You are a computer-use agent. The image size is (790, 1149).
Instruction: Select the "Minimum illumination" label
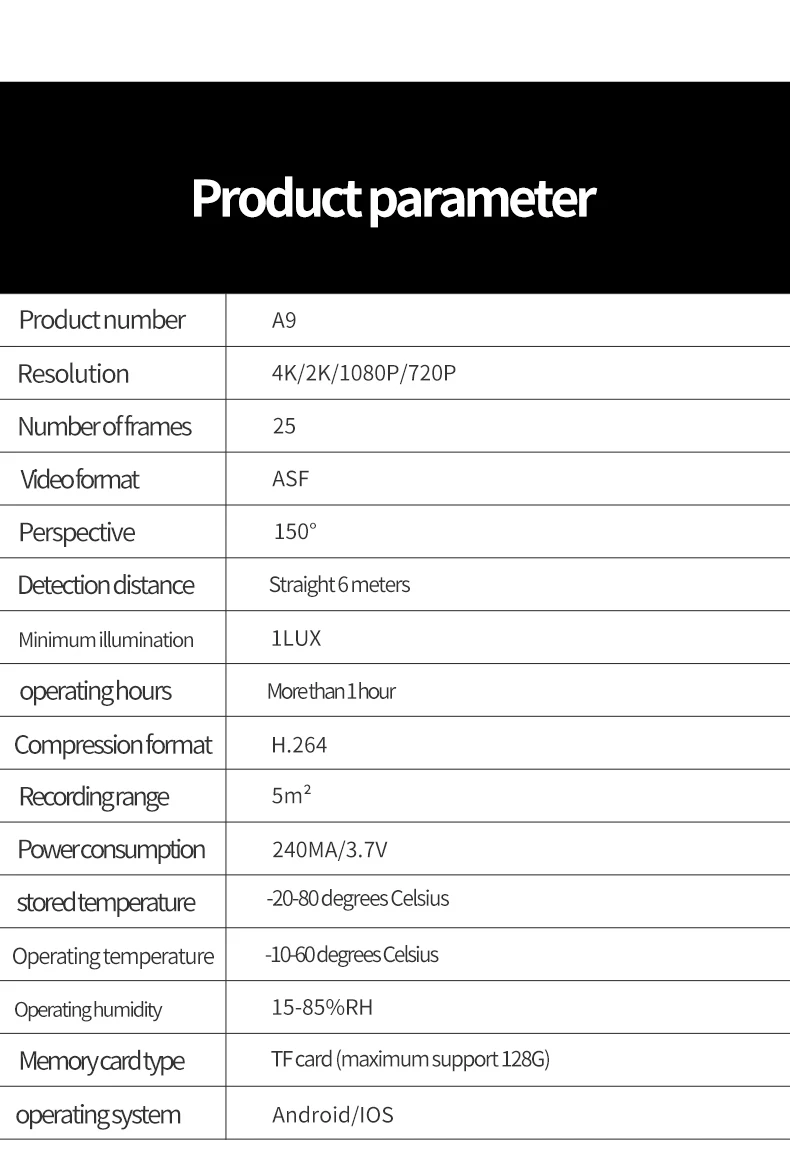click(106, 640)
